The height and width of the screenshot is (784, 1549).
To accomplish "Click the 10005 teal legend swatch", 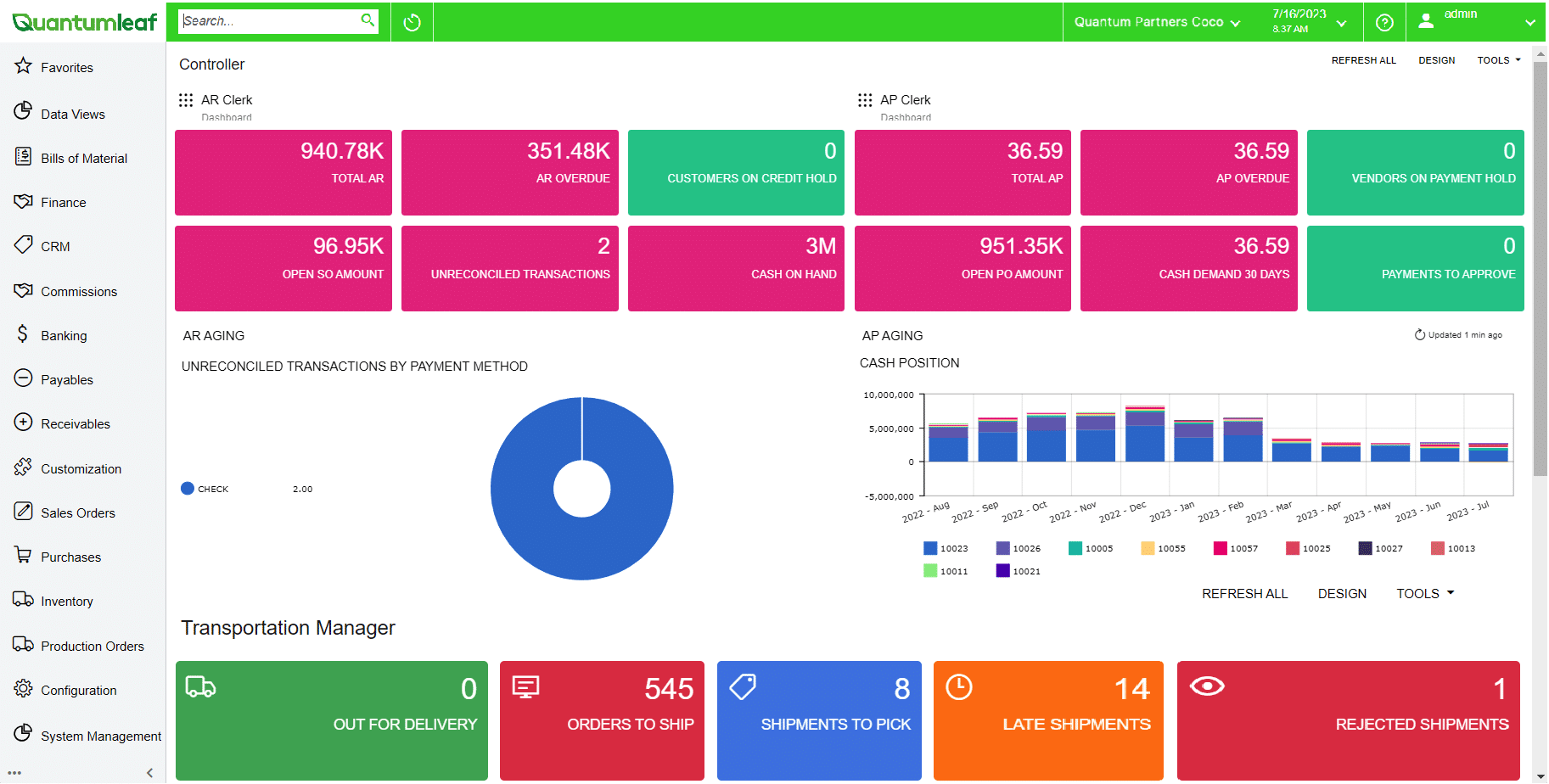I will pyautogui.click(x=1075, y=548).
